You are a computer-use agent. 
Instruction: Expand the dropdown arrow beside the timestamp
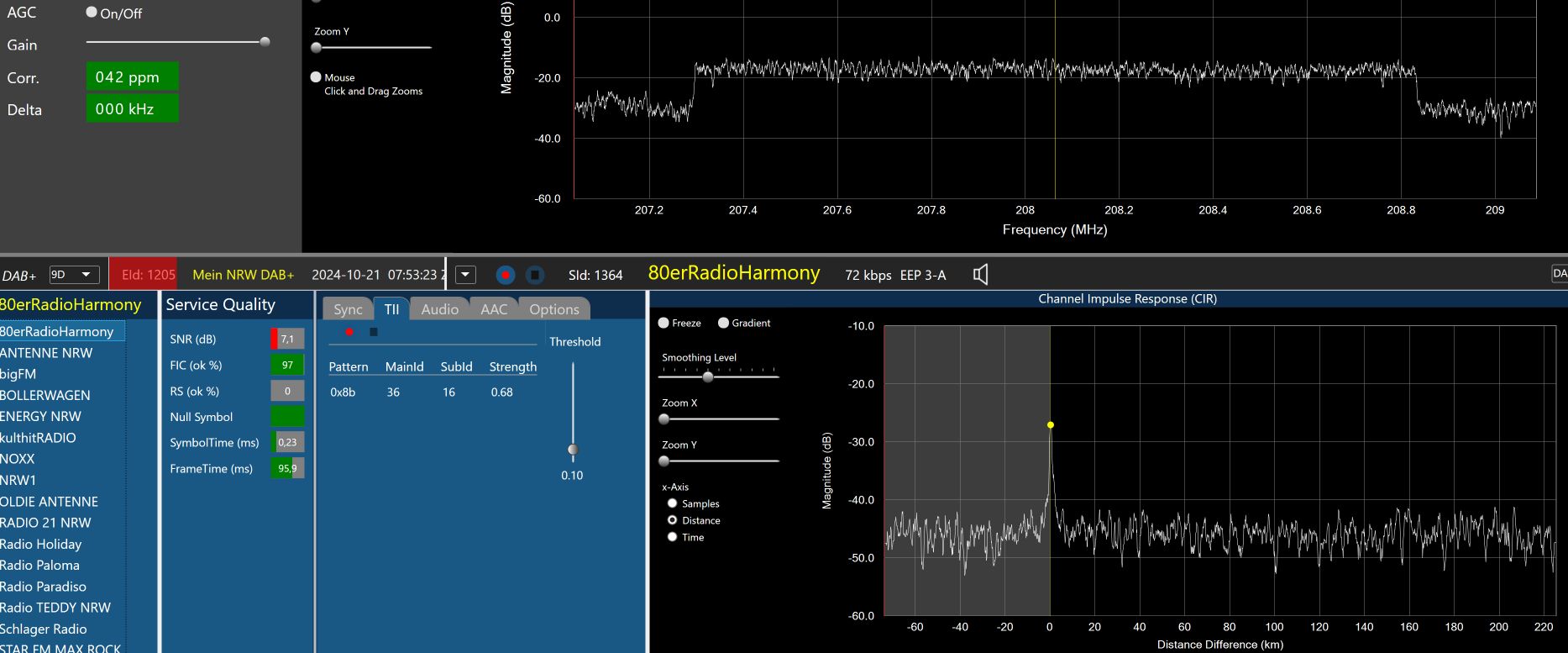click(465, 275)
